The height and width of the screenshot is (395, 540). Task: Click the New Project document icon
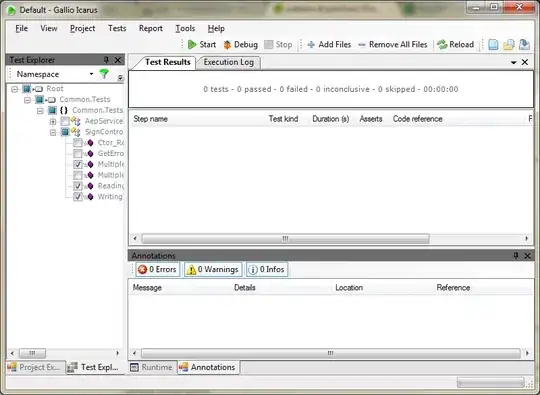click(x=493, y=44)
